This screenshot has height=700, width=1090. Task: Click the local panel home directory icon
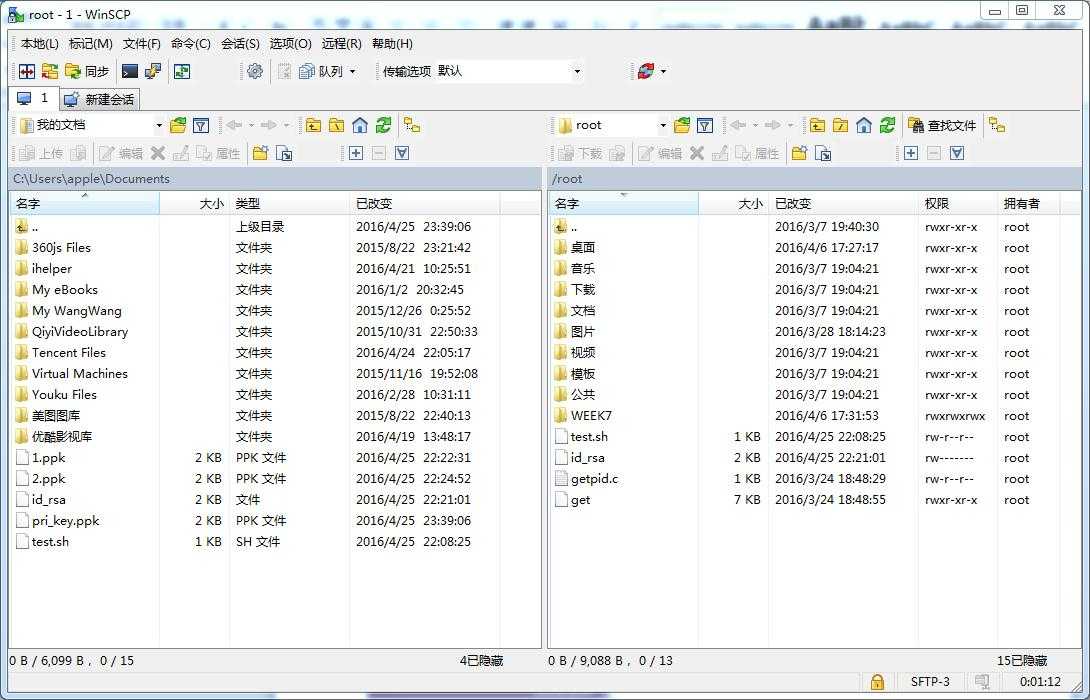359,126
